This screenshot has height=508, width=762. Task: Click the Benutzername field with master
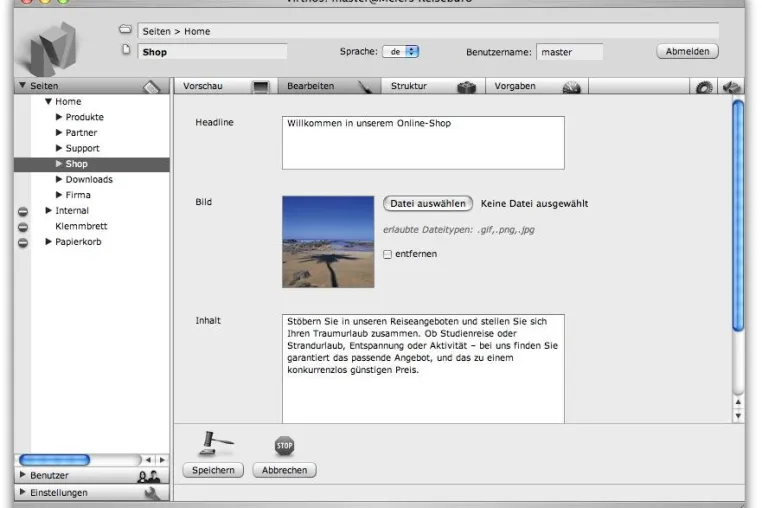(570, 52)
